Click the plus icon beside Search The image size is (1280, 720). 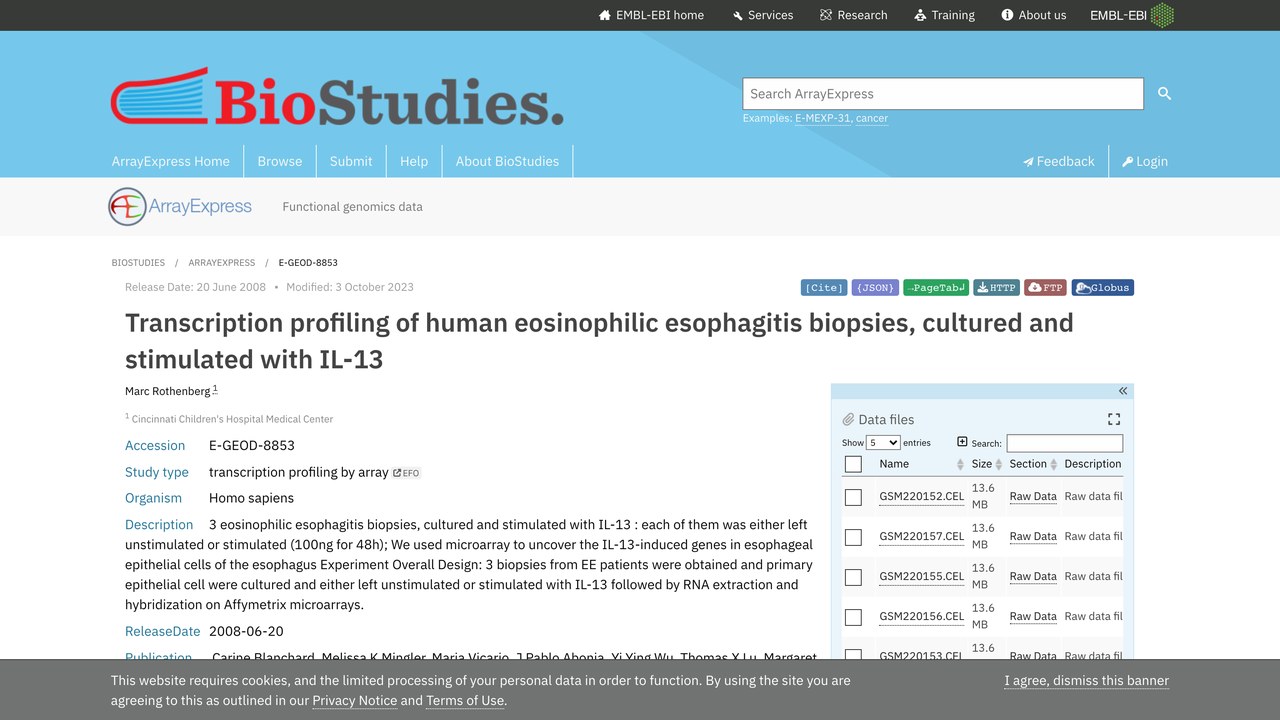pos(962,442)
